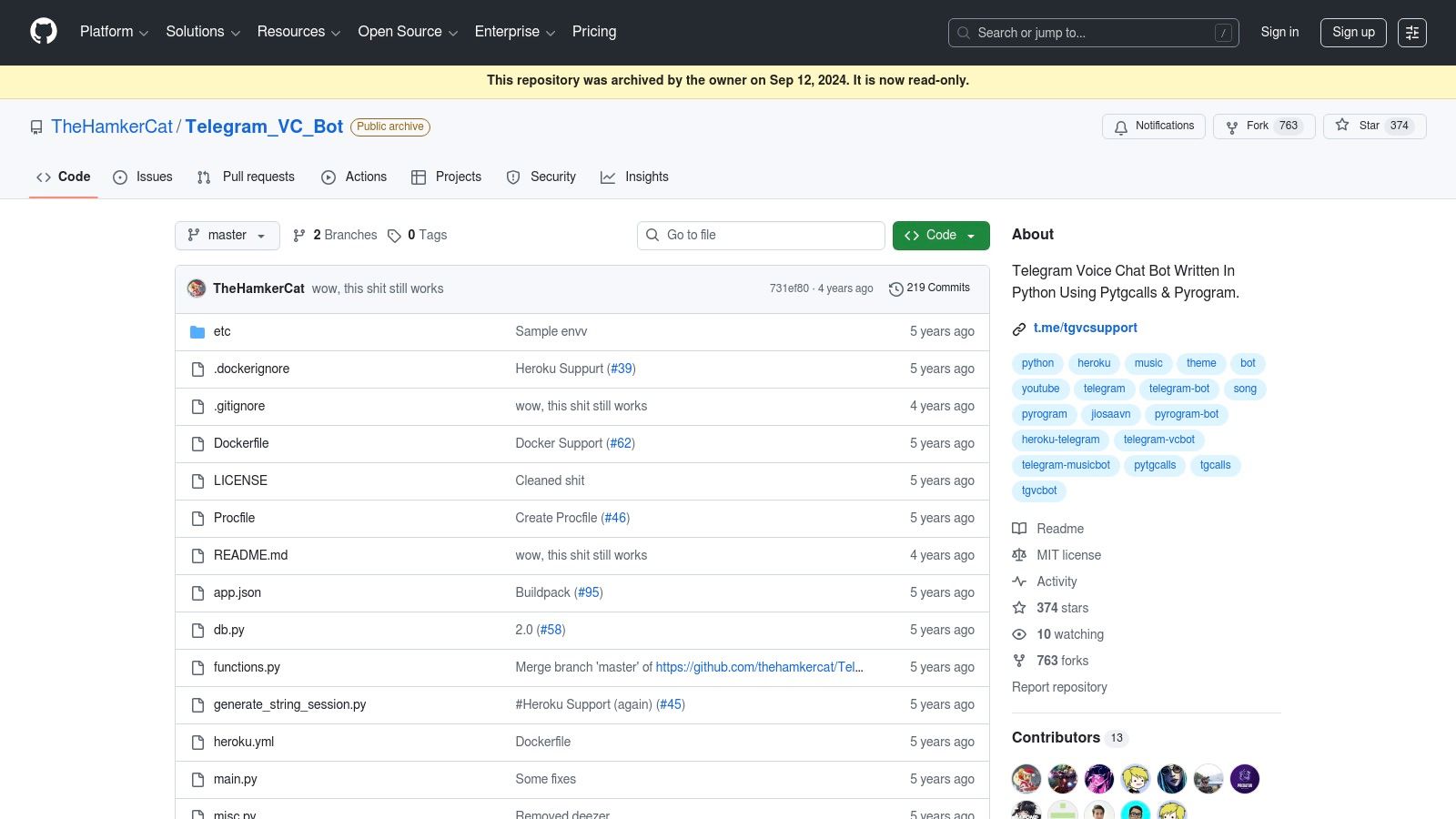Click the file icon next to Dockerfile
The width and height of the screenshot is (1456, 819).
197,444
